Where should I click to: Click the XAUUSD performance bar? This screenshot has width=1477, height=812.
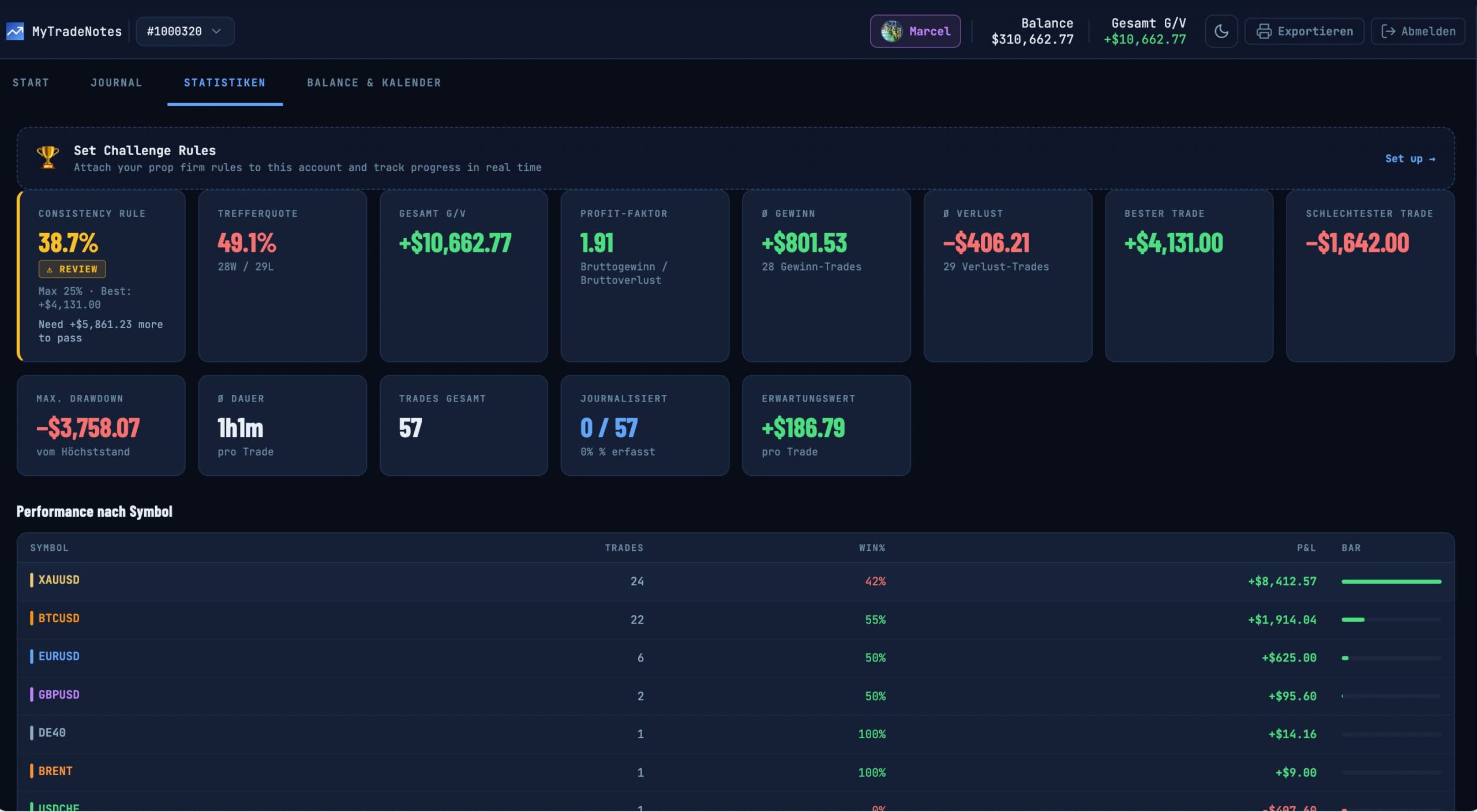tap(1391, 581)
